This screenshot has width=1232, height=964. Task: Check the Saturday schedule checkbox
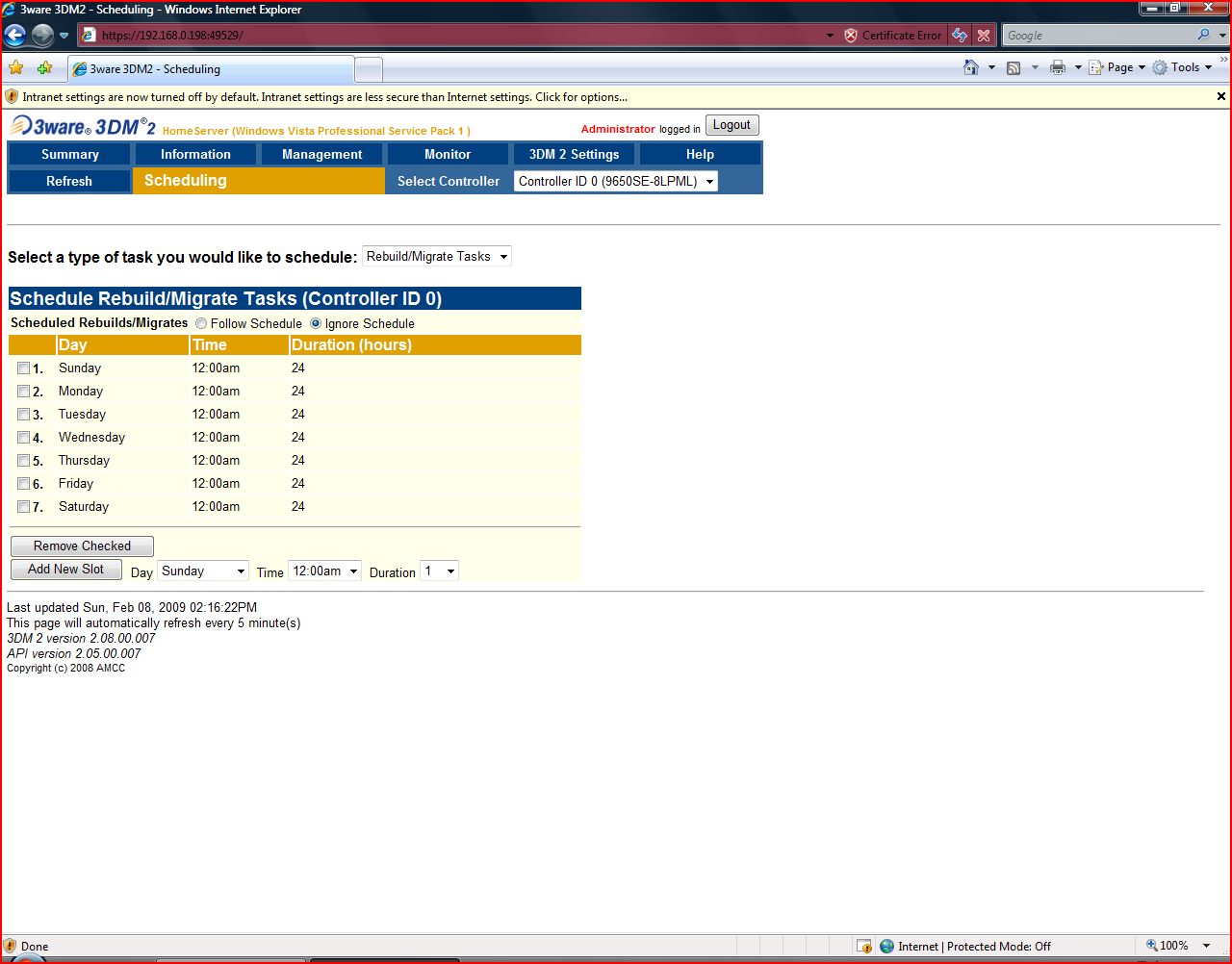click(x=23, y=506)
